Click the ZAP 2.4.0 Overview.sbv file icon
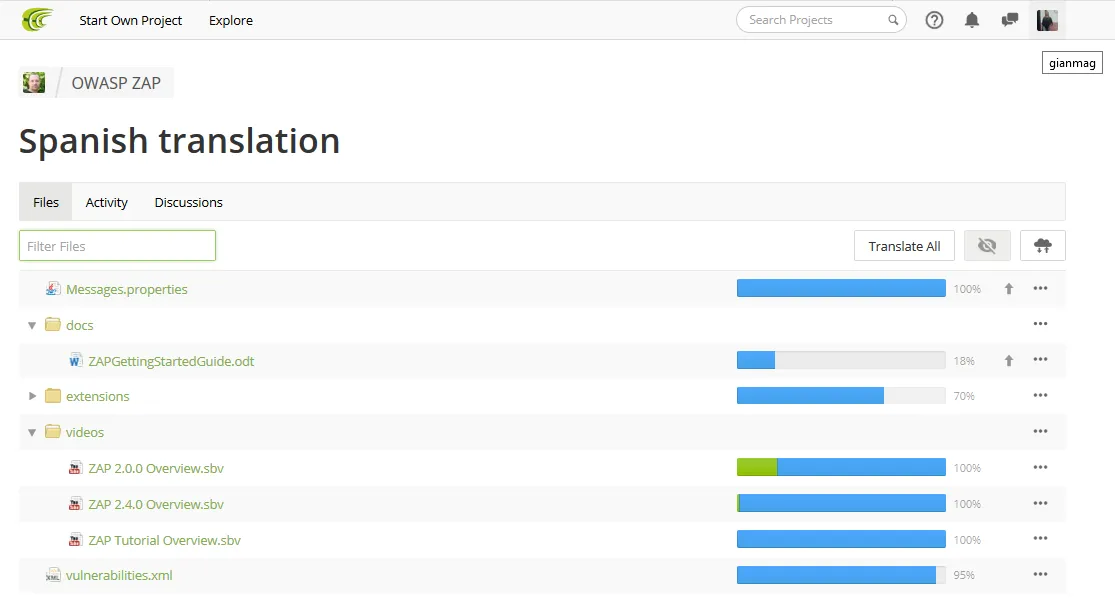 click(75, 504)
